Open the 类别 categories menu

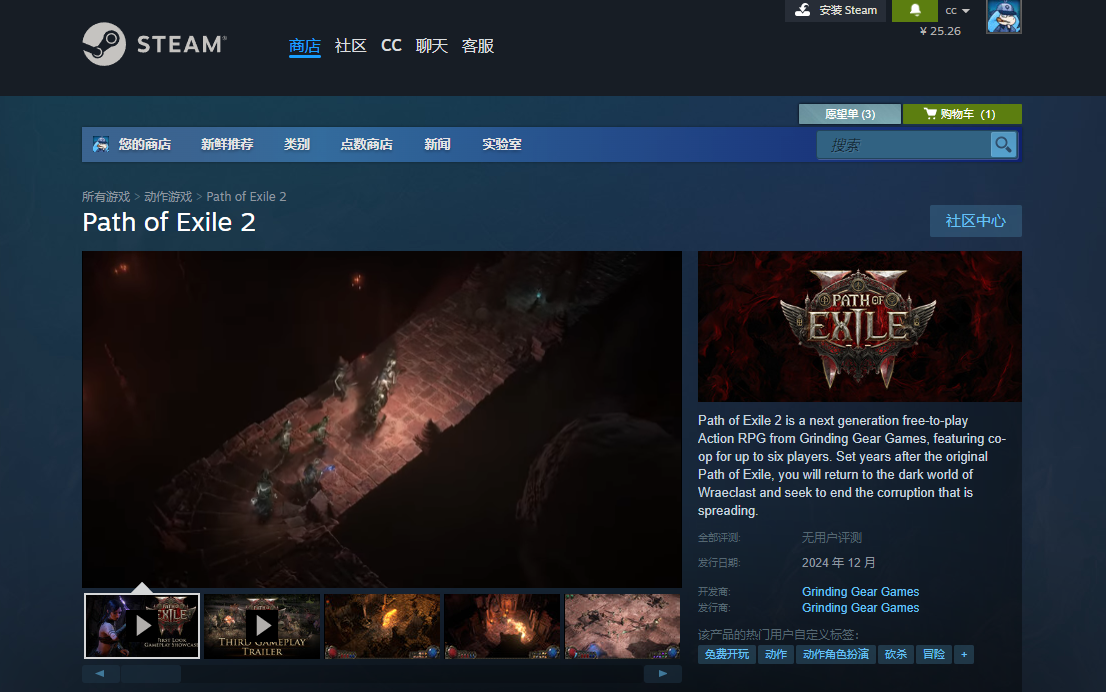[297, 144]
